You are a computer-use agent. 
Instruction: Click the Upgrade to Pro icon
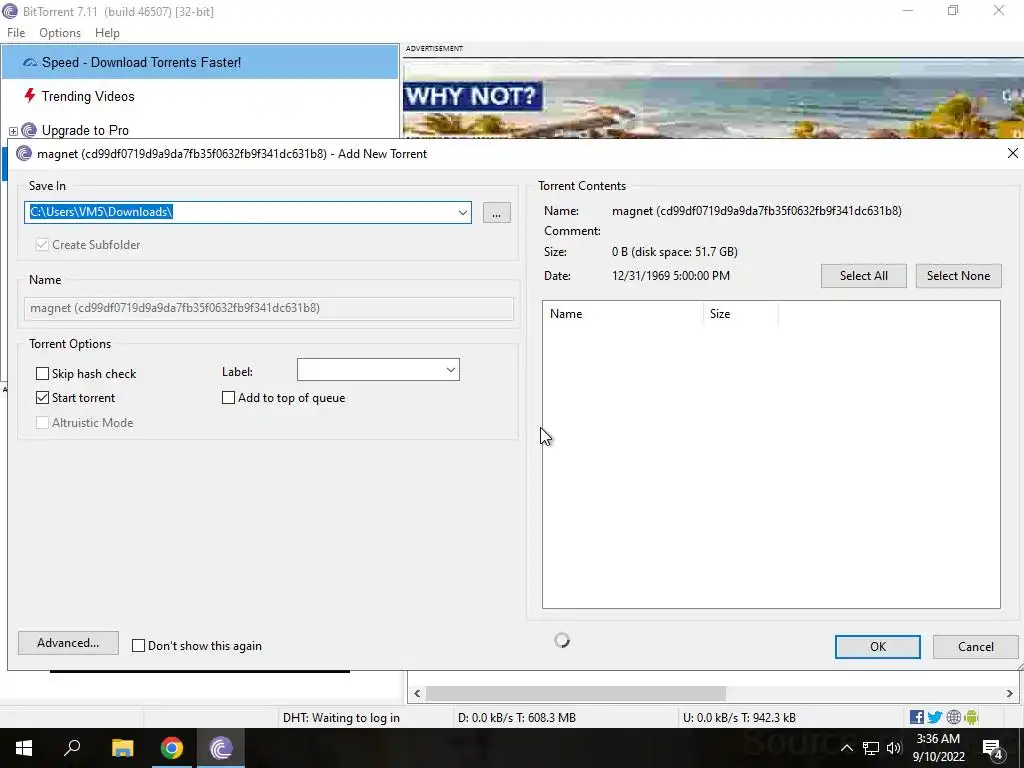tap(29, 130)
